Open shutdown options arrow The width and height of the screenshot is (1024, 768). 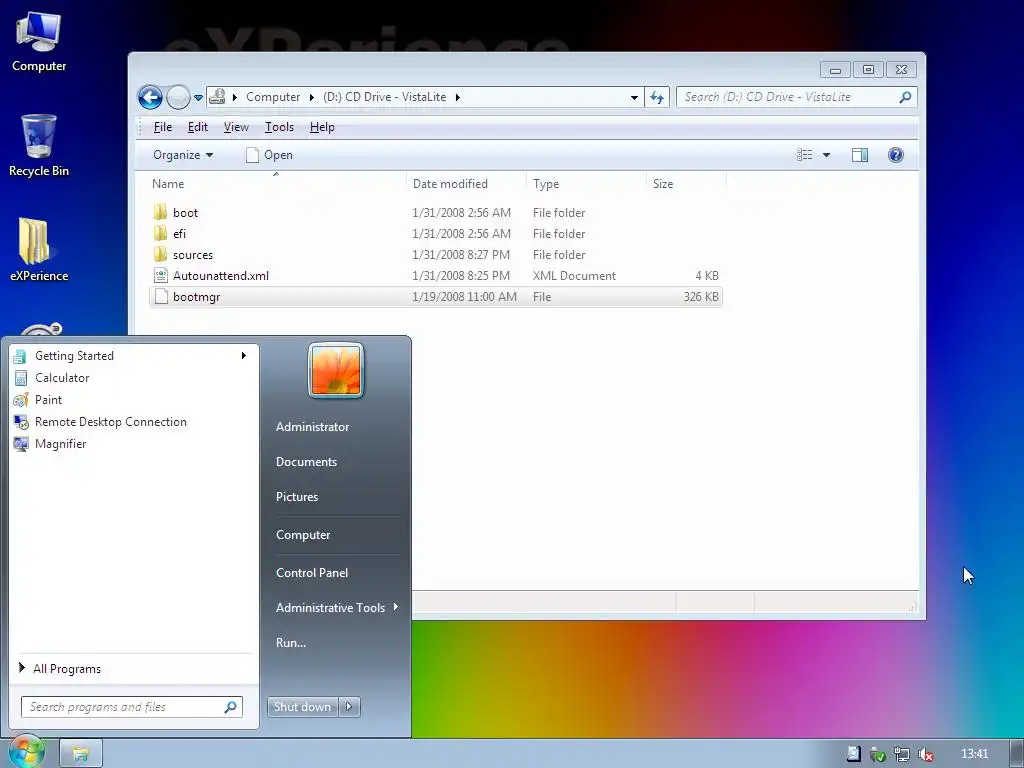pos(349,707)
